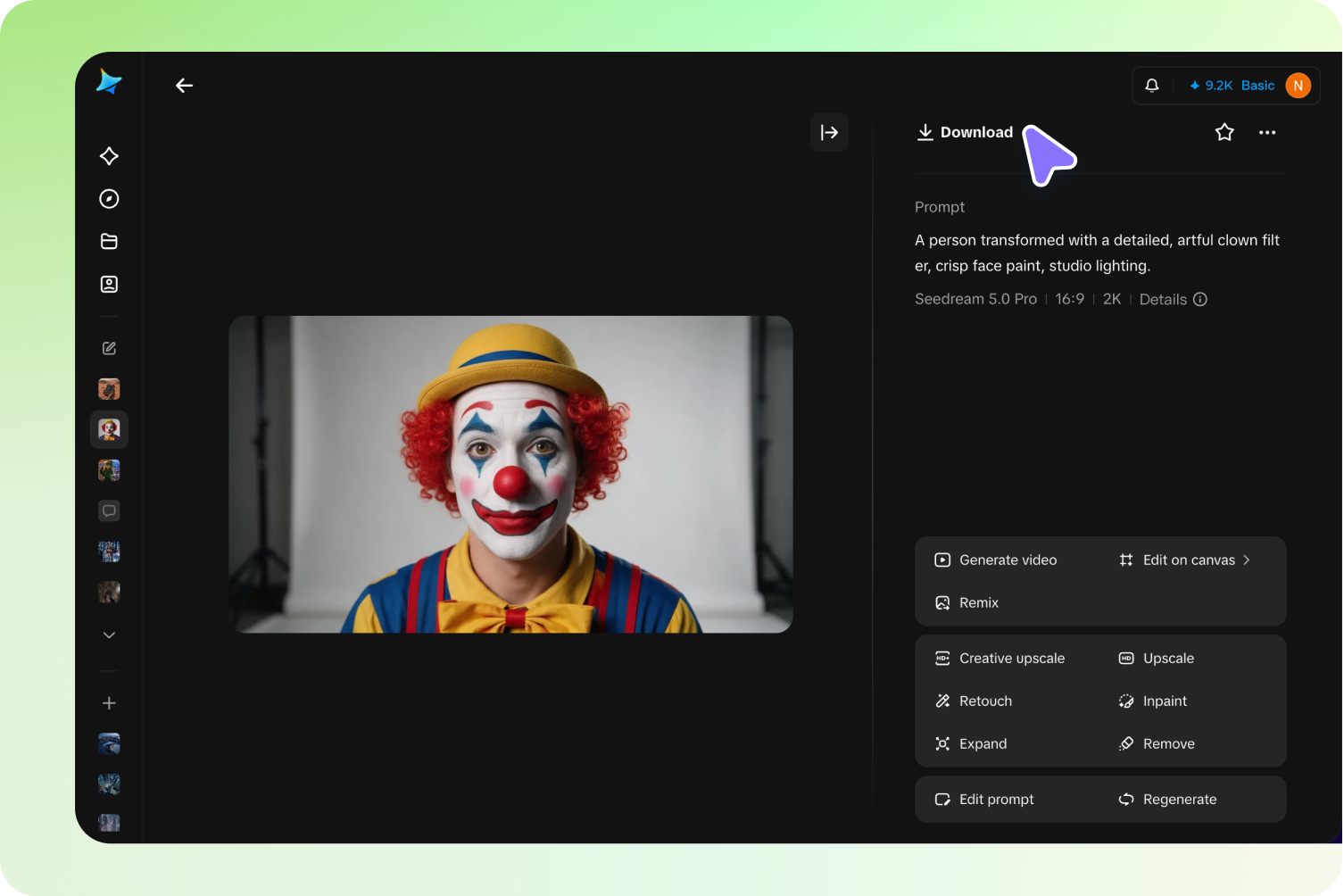1344x896 pixels.
Task: Open the N profile avatar
Action: pos(1298,86)
